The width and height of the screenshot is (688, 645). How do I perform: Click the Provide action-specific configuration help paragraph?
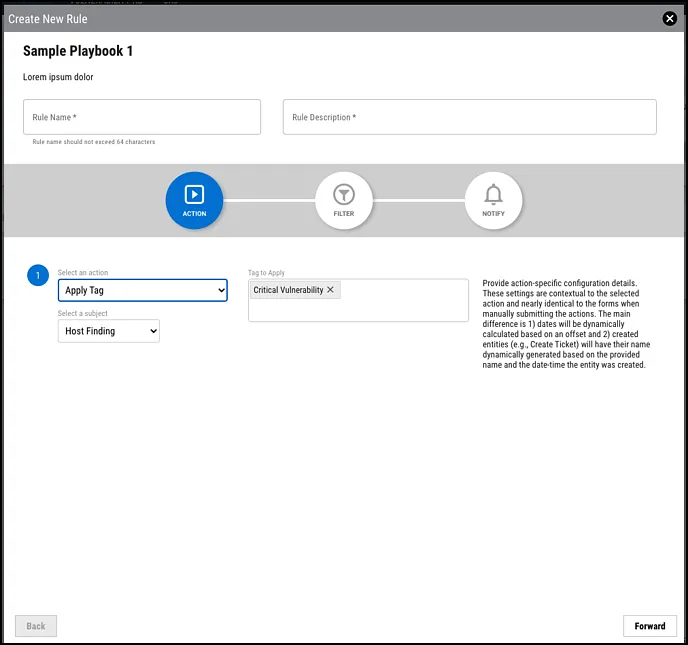coord(566,324)
